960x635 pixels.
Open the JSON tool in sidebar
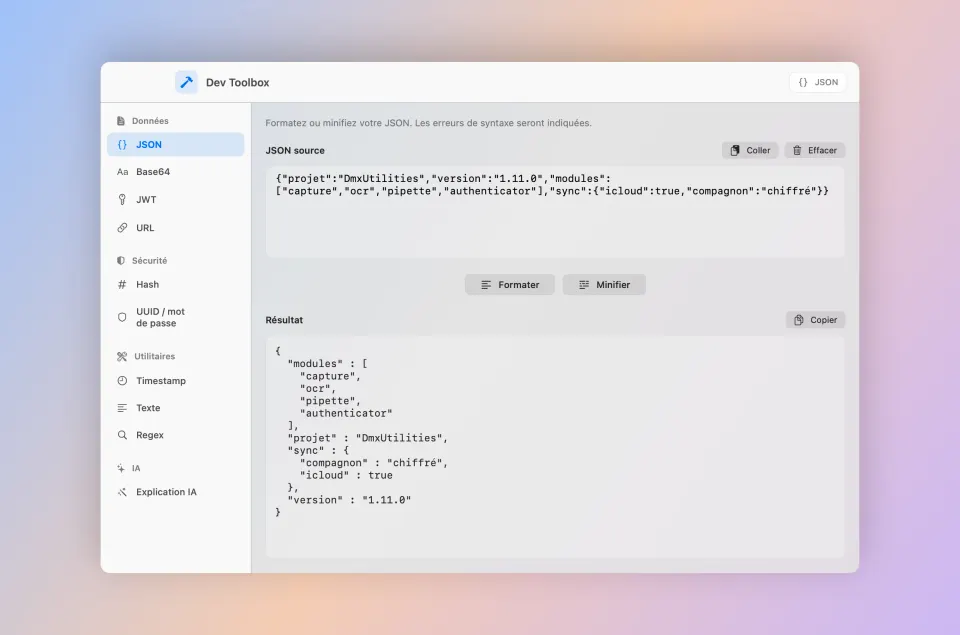tap(176, 145)
